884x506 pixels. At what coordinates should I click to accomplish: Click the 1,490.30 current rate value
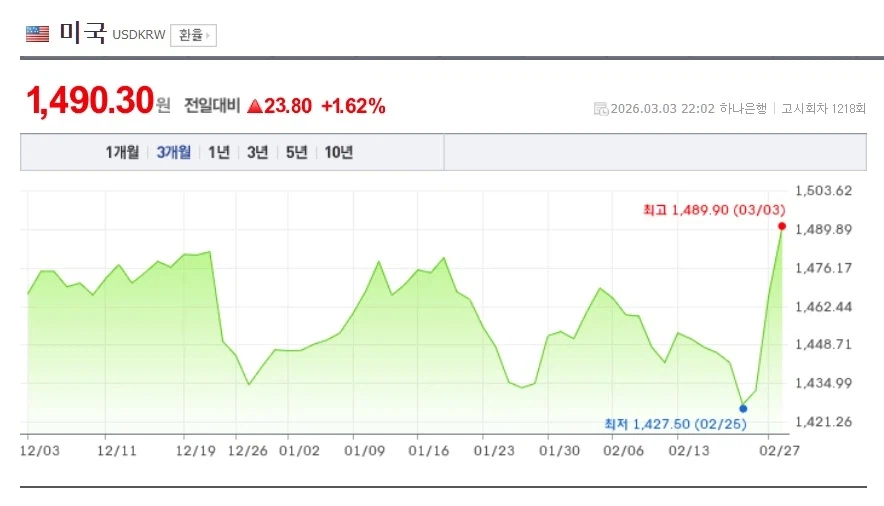[90, 101]
